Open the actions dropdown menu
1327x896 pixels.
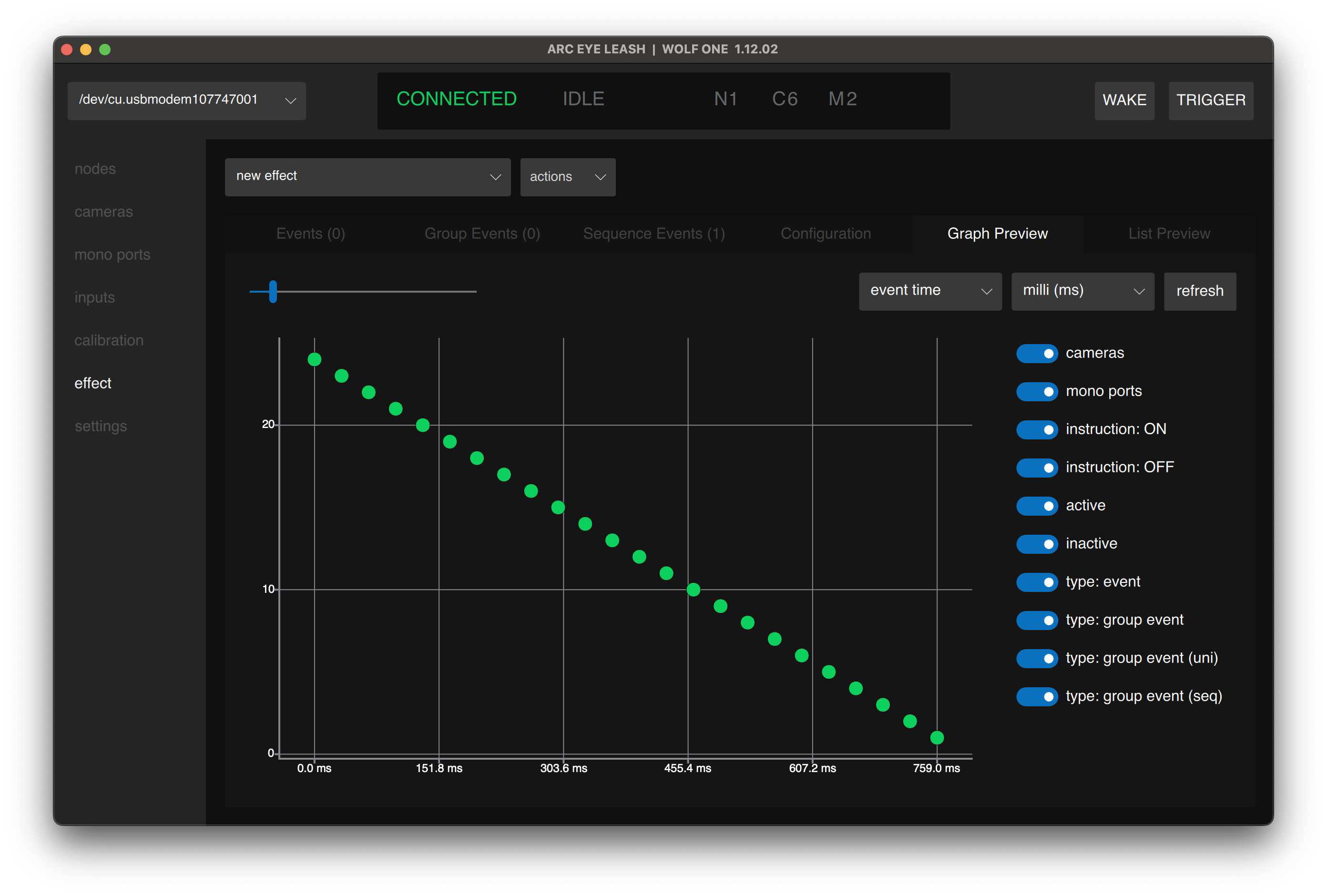click(567, 177)
